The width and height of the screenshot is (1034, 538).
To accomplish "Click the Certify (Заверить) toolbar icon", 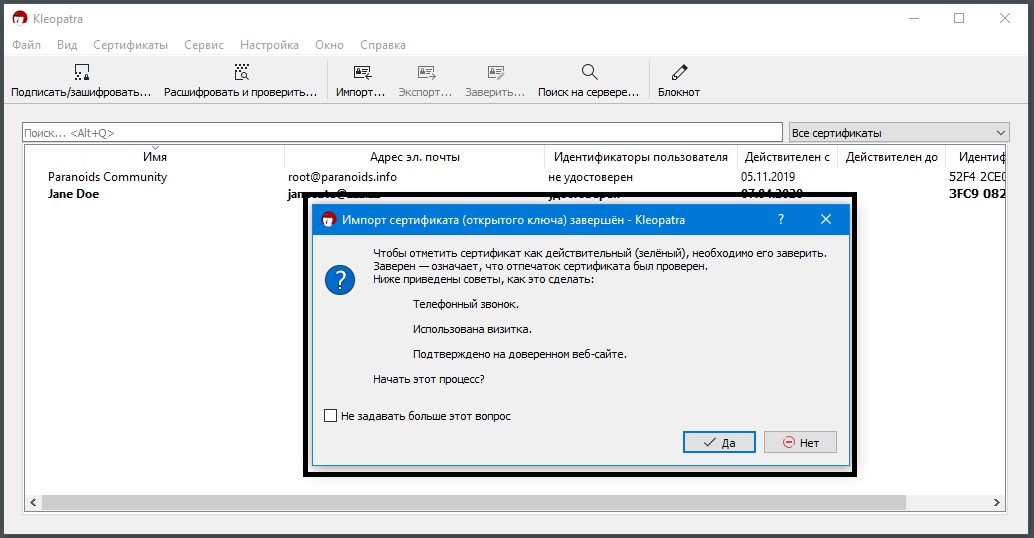I will pos(495,72).
